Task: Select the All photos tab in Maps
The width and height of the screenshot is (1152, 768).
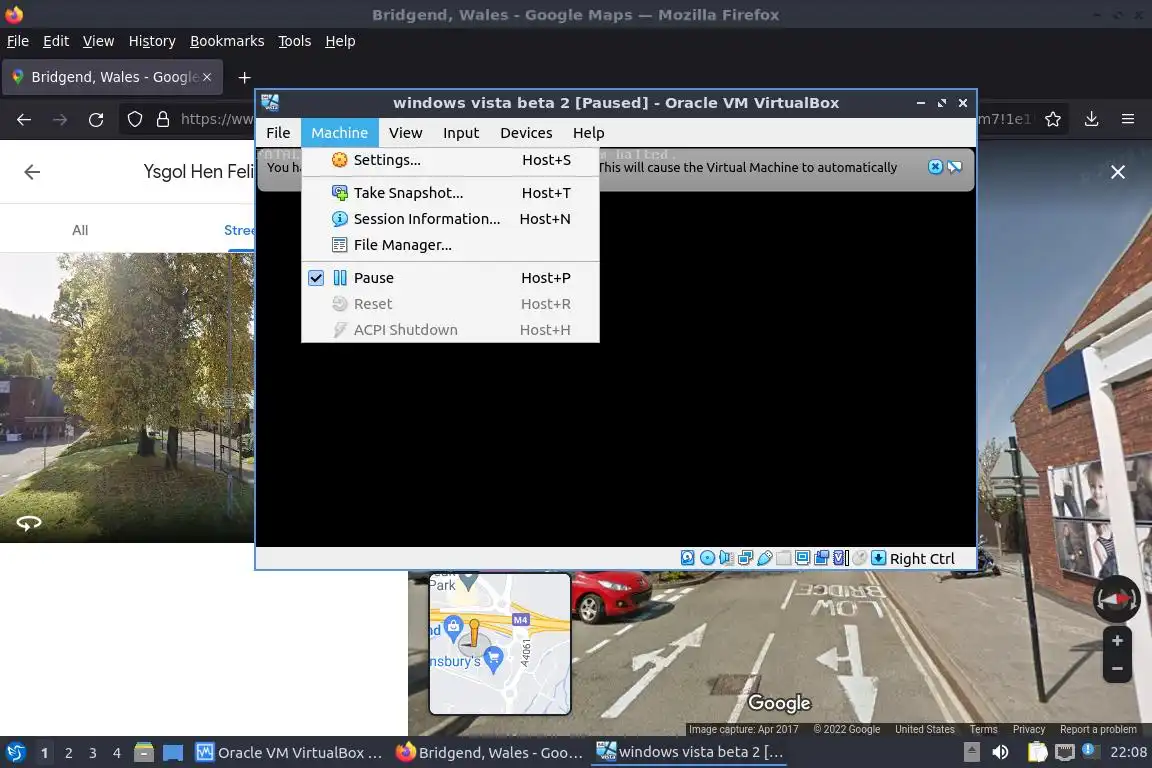Action: 80,230
